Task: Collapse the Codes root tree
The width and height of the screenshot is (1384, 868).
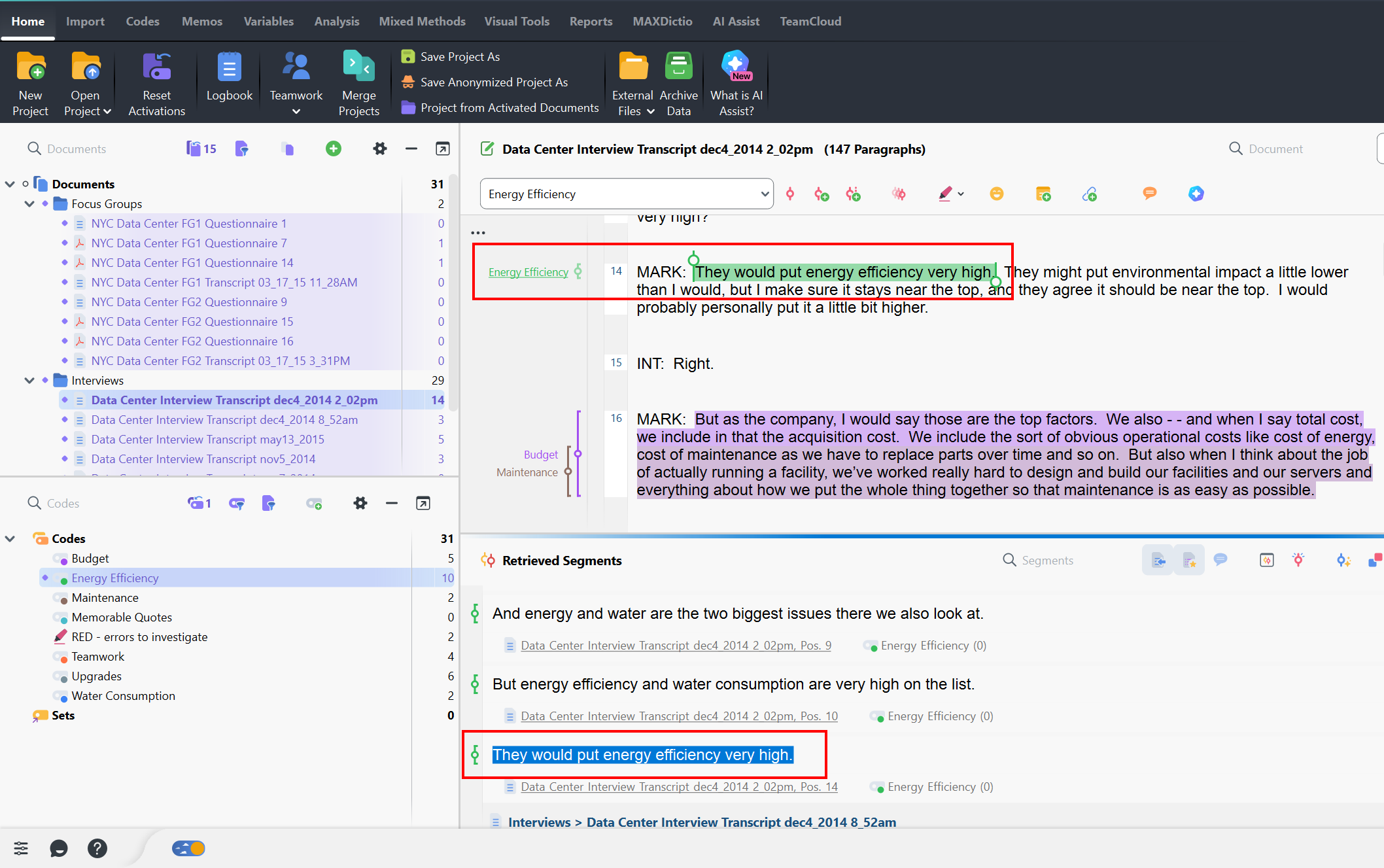Action: point(10,538)
